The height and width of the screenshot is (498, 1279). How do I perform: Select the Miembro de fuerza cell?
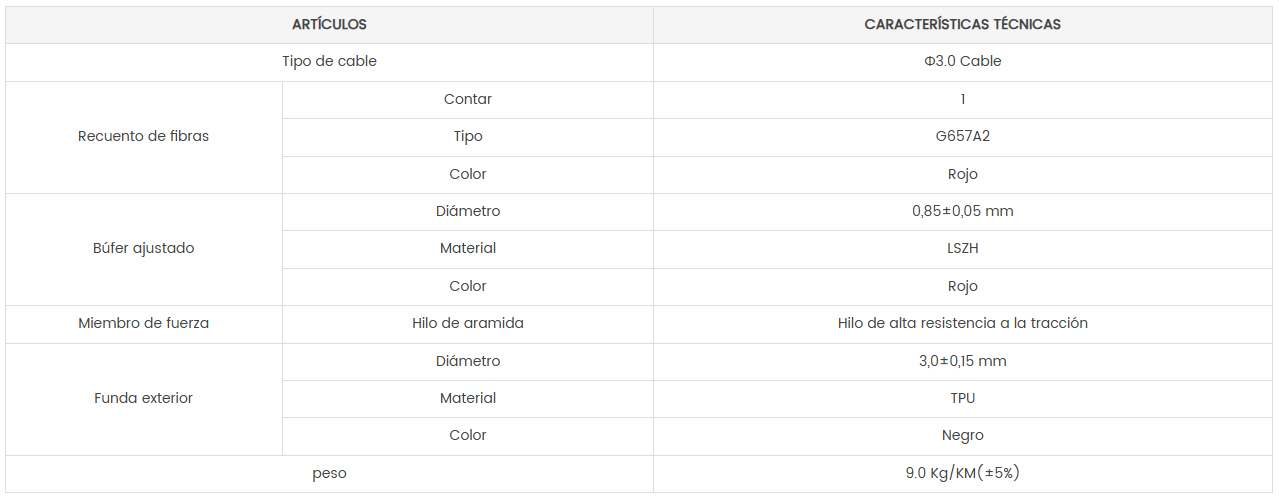coord(144,323)
